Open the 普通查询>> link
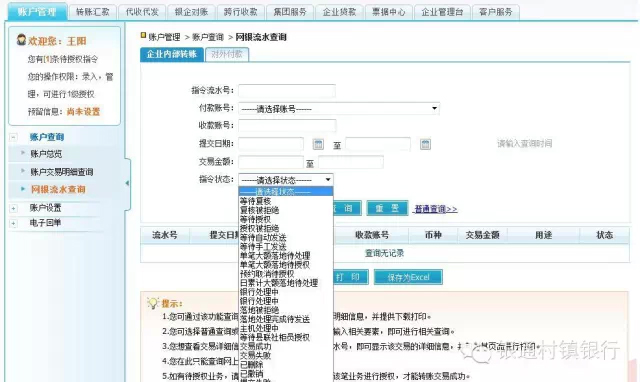Screen dimensions: 640x382 [x=436, y=209]
